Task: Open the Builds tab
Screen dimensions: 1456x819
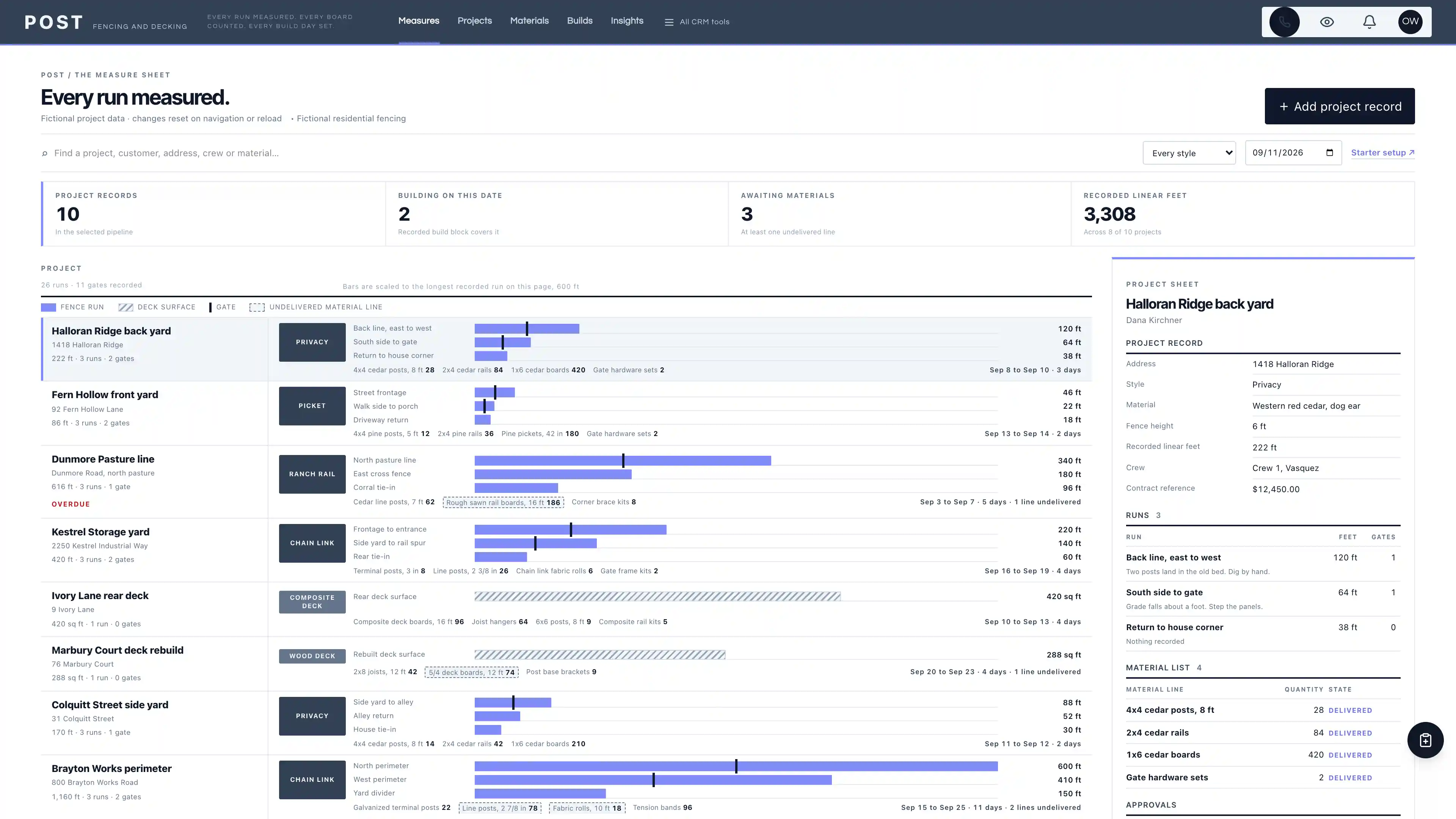Action: (x=580, y=21)
